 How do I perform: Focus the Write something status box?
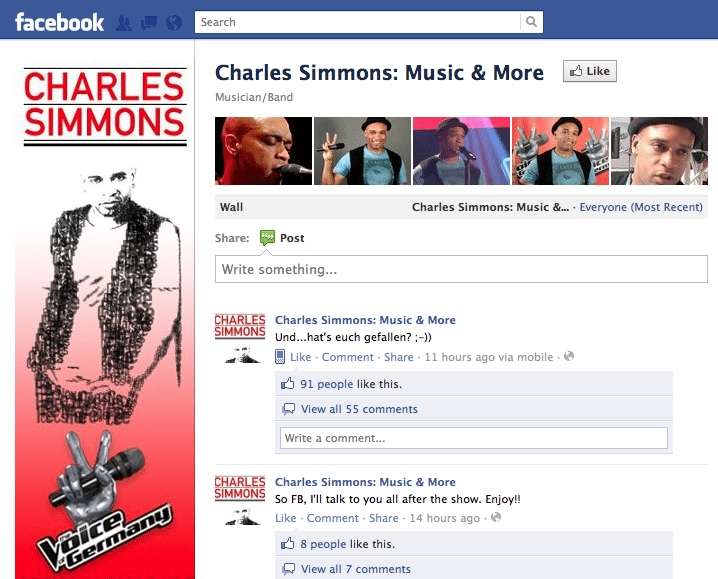(461, 269)
